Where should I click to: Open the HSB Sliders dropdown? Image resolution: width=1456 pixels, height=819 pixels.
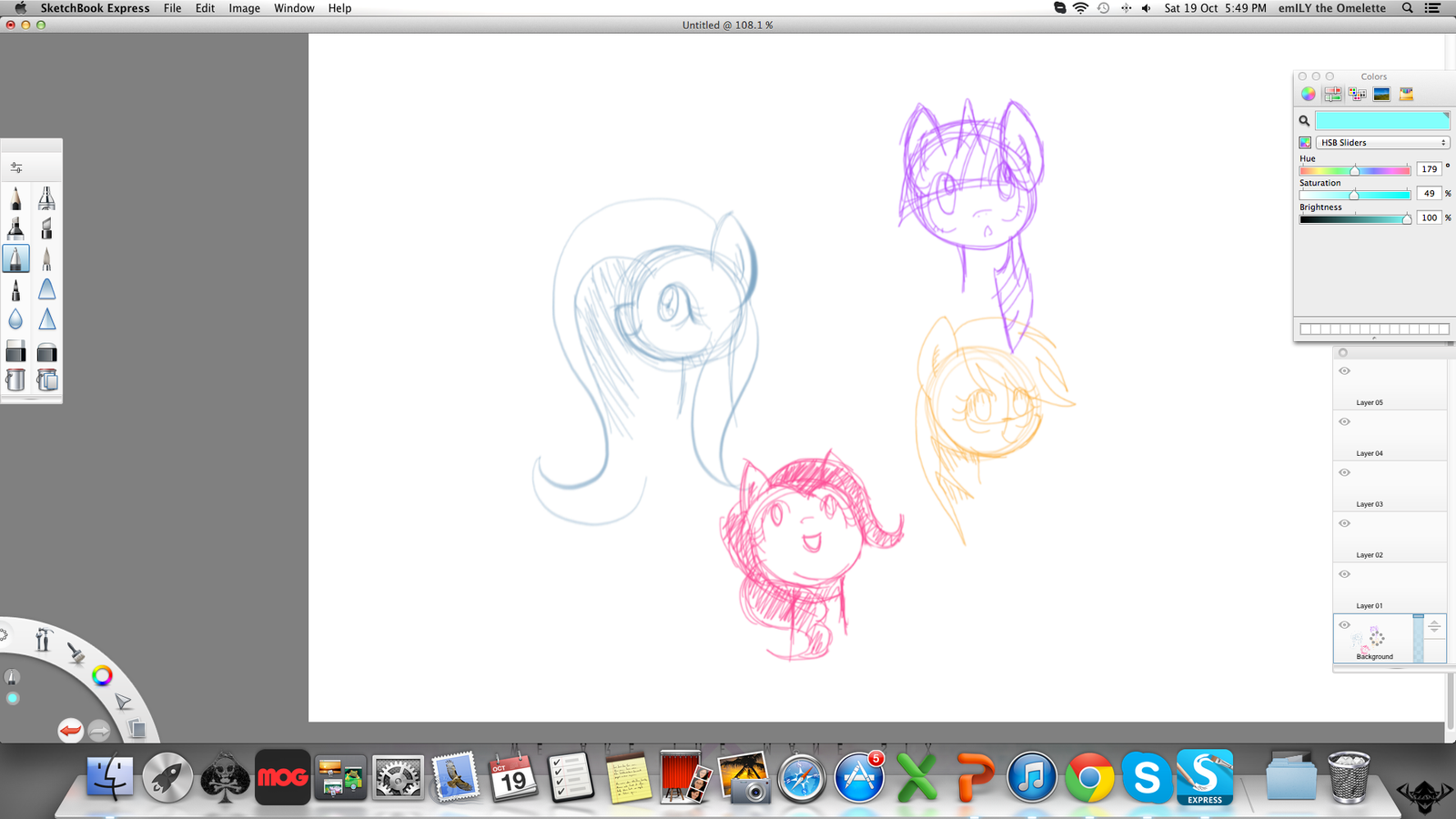[1383, 143]
